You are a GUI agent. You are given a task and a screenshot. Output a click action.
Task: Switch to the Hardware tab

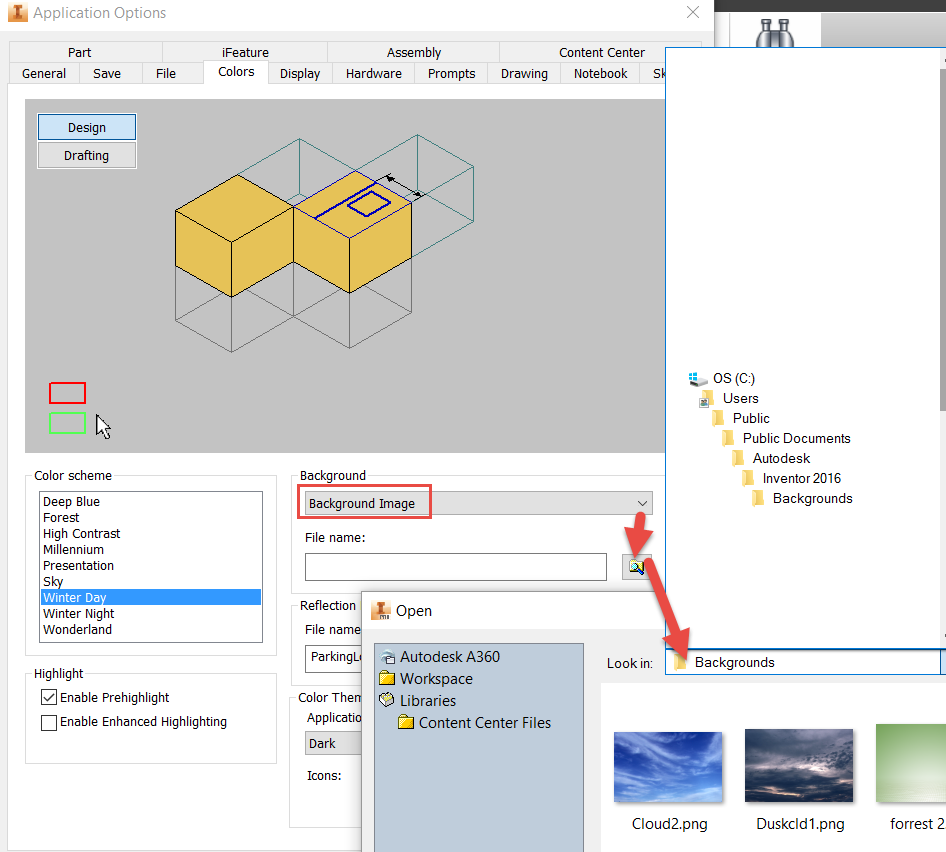373,74
